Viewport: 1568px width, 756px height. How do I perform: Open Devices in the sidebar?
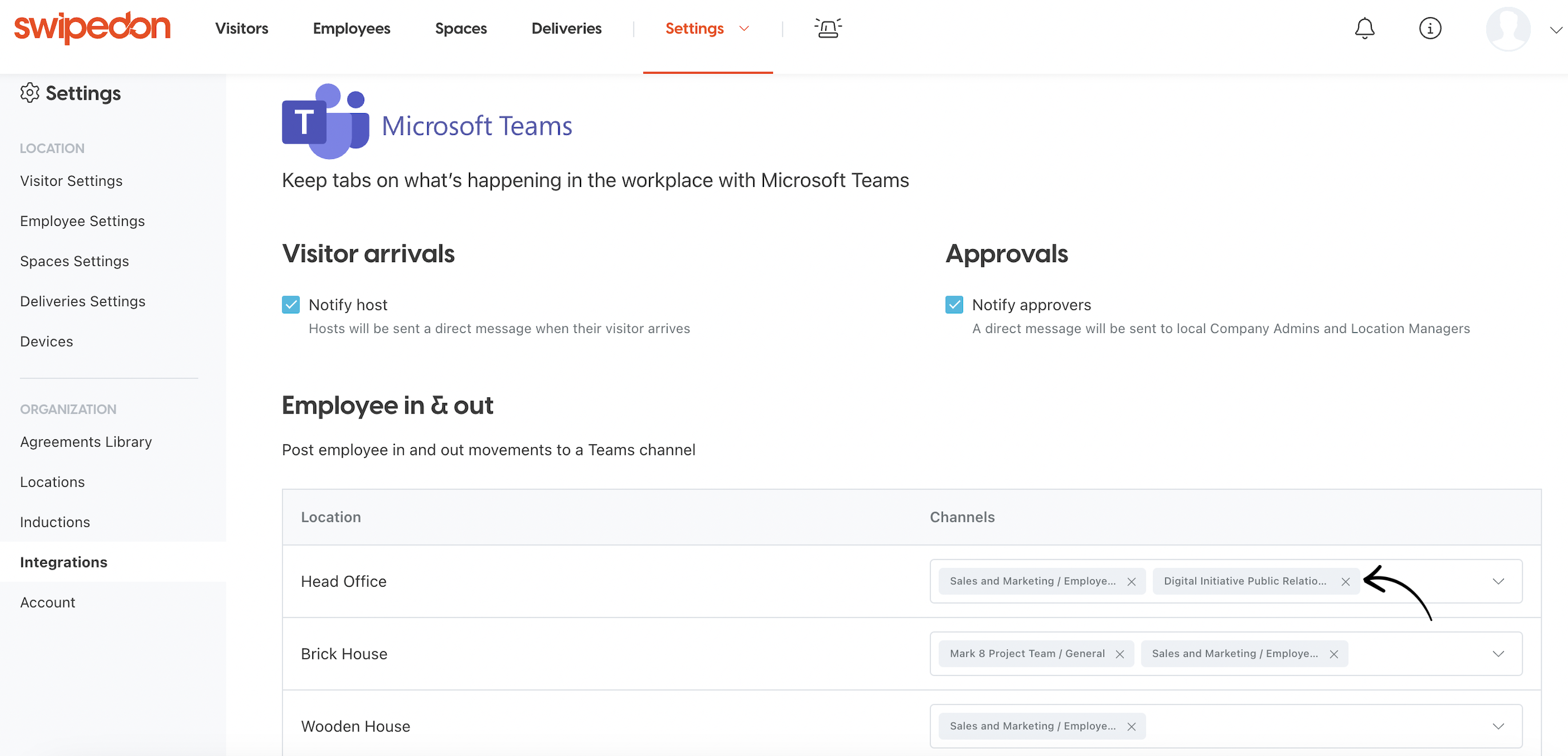coord(46,341)
